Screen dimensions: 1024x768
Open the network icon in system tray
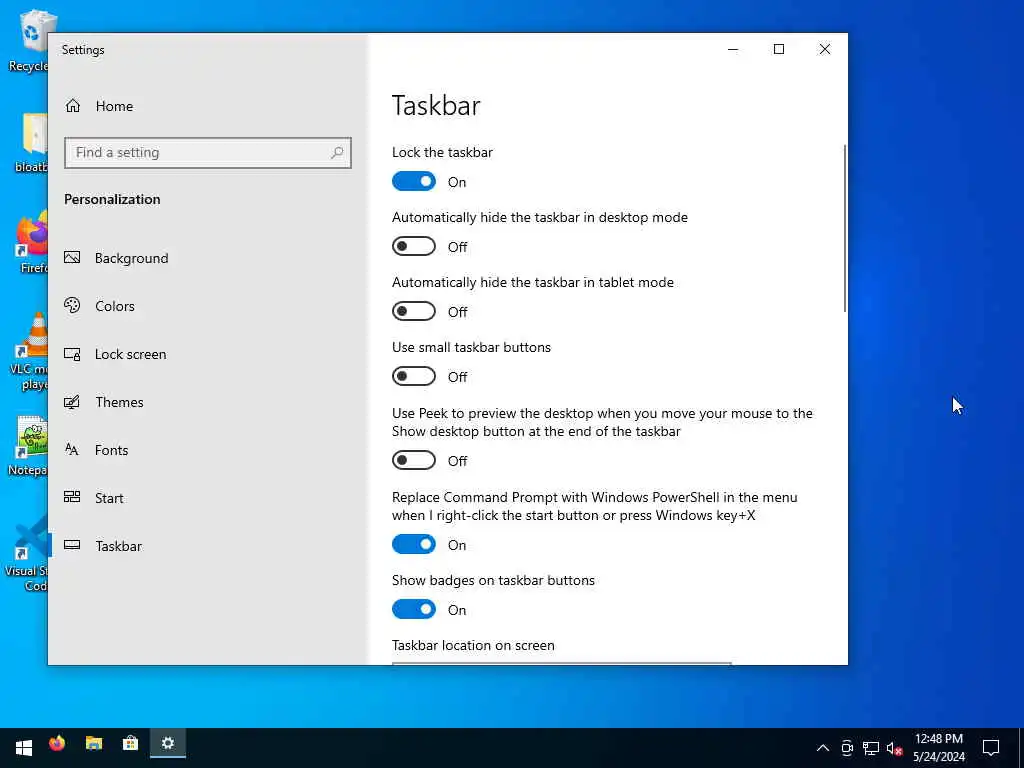point(871,748)
